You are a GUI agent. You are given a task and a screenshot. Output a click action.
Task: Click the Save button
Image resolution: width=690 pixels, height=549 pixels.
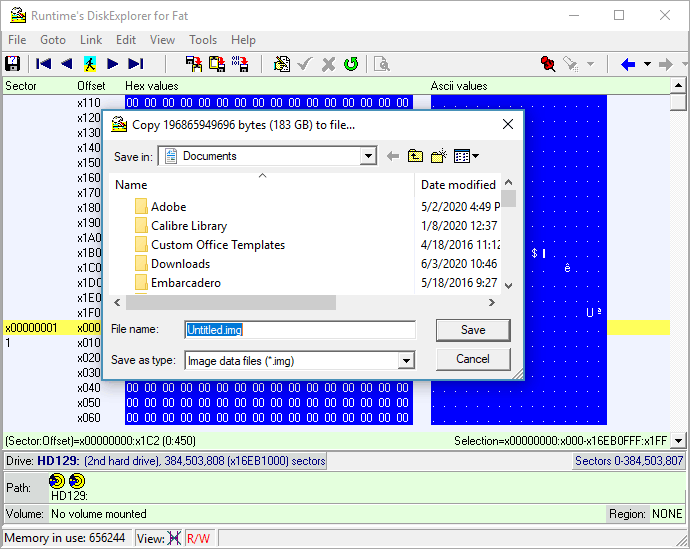point(473,330)
